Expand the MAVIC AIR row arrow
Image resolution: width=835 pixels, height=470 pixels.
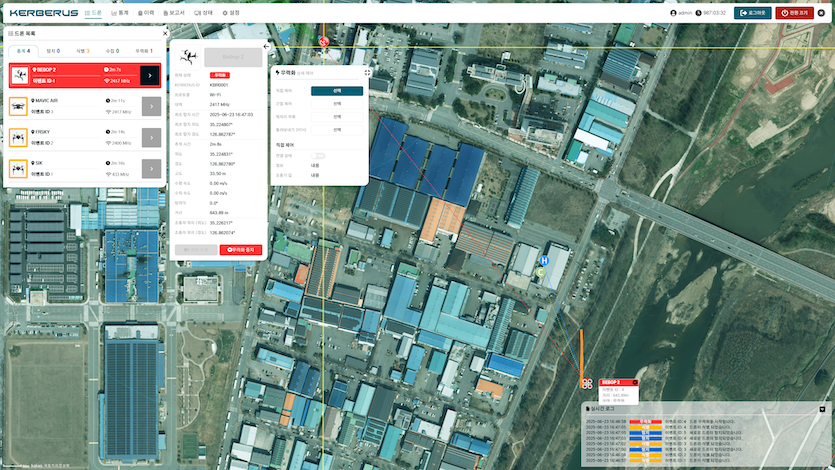[x=150, y=106]
